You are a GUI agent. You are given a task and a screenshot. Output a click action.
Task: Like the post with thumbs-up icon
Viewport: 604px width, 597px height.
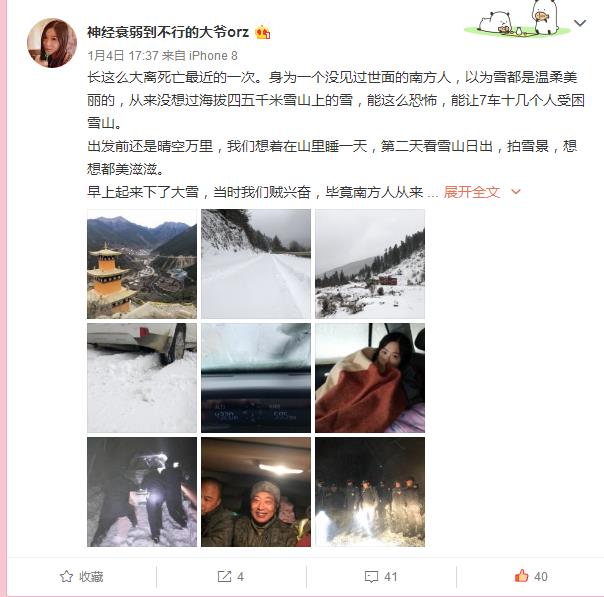click(522, 576)
